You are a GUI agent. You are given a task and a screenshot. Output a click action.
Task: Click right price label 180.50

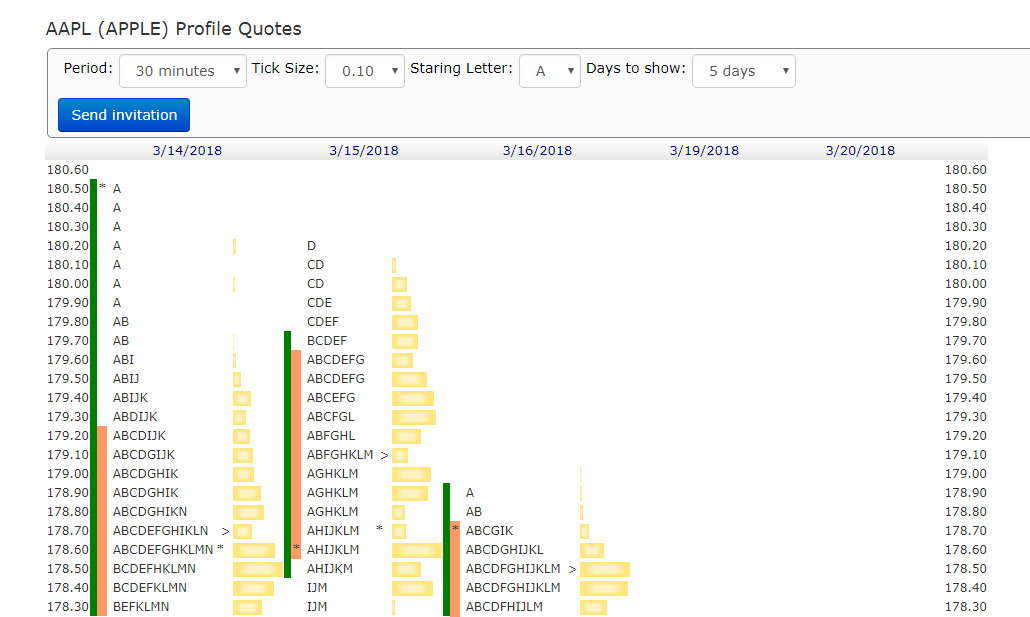[x=966, y=189]
